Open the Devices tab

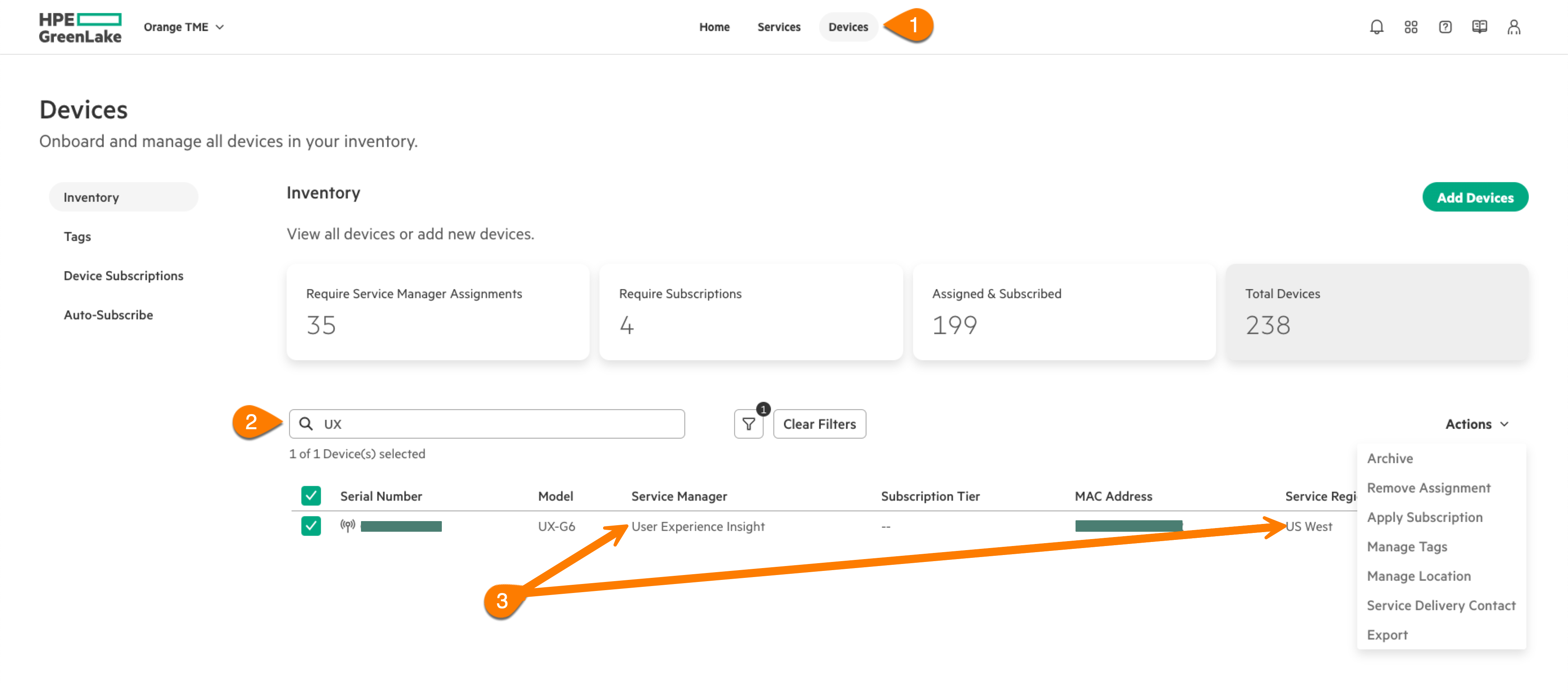pyautogui.click(x=848, y=27)
